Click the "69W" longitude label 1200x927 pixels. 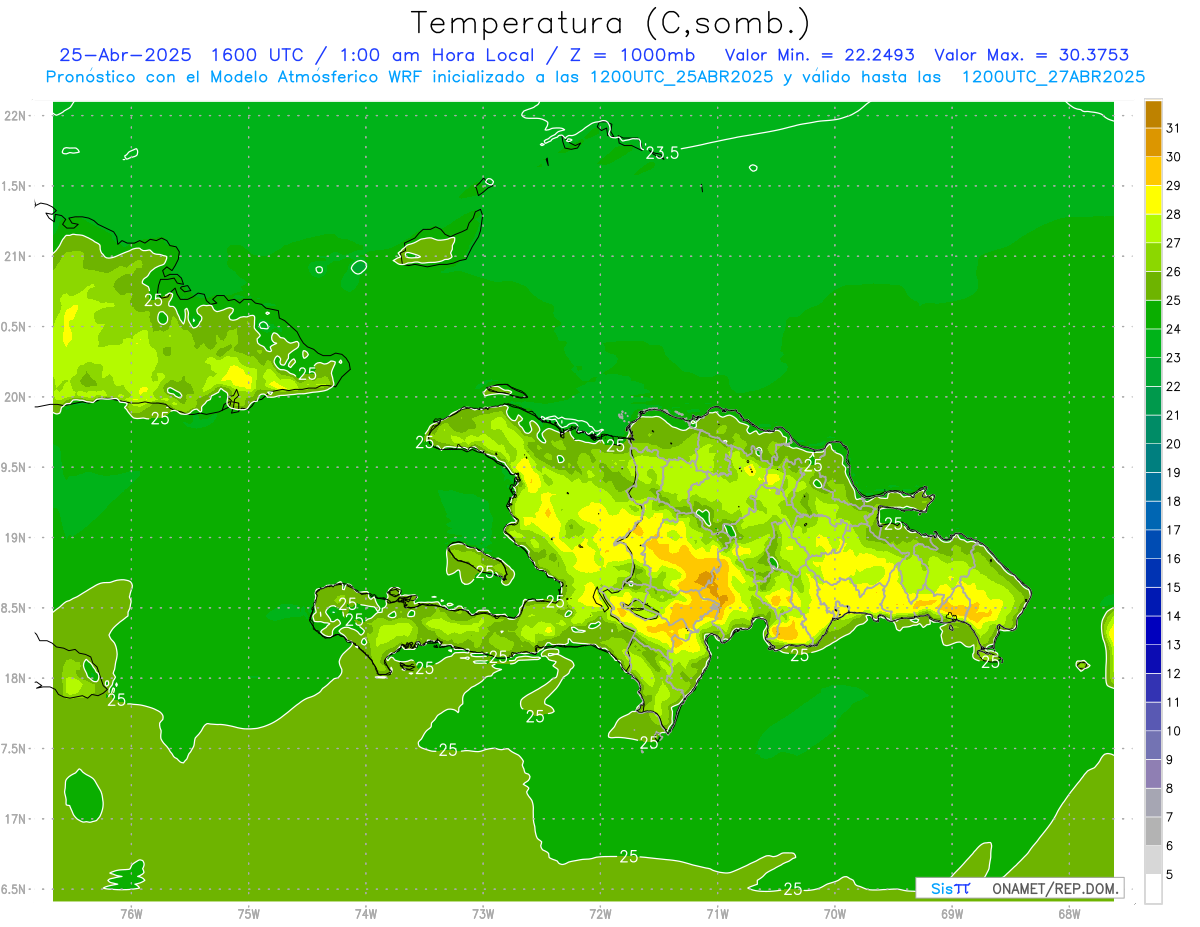point(951,913)
